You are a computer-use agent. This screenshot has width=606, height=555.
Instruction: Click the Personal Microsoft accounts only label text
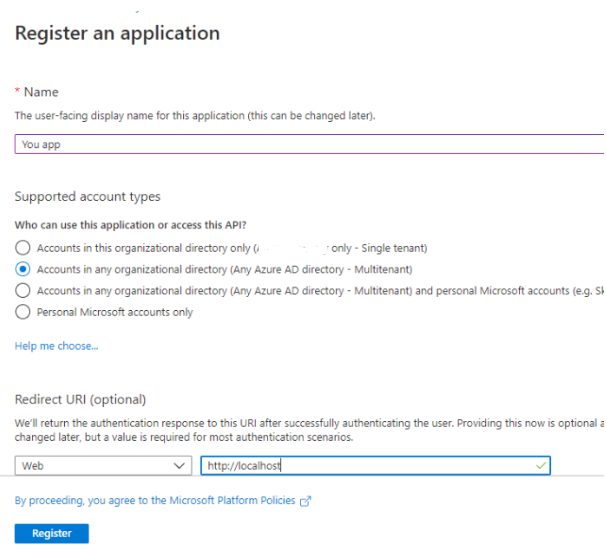pyautogui.click(x=115, y=312)
